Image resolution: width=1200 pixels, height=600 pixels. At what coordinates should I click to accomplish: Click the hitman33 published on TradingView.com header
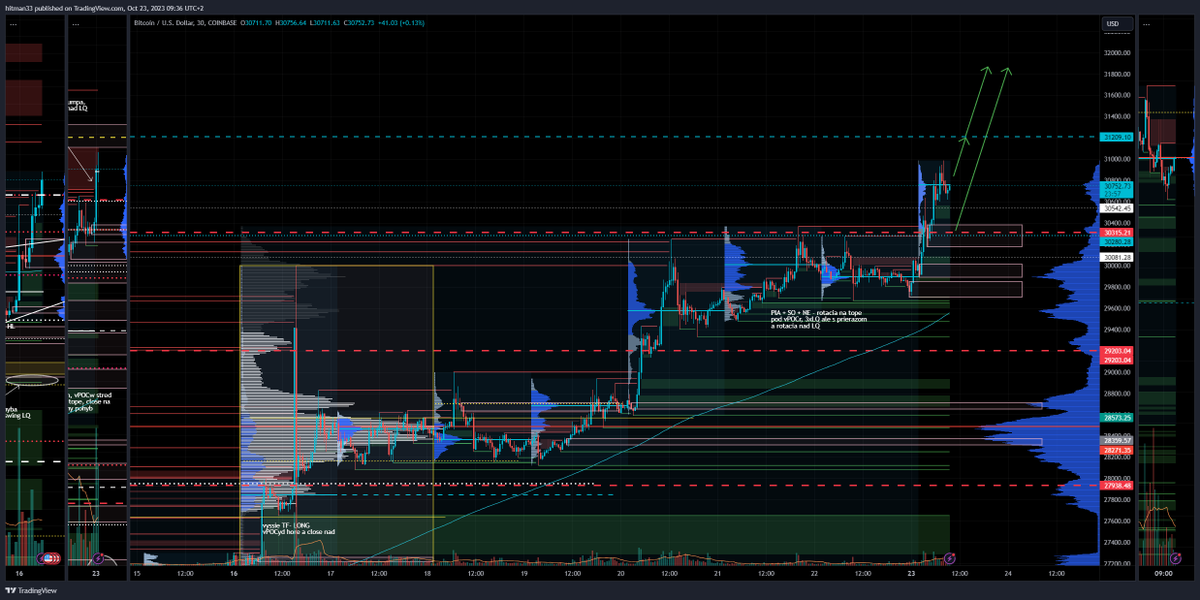click(103, 7)
